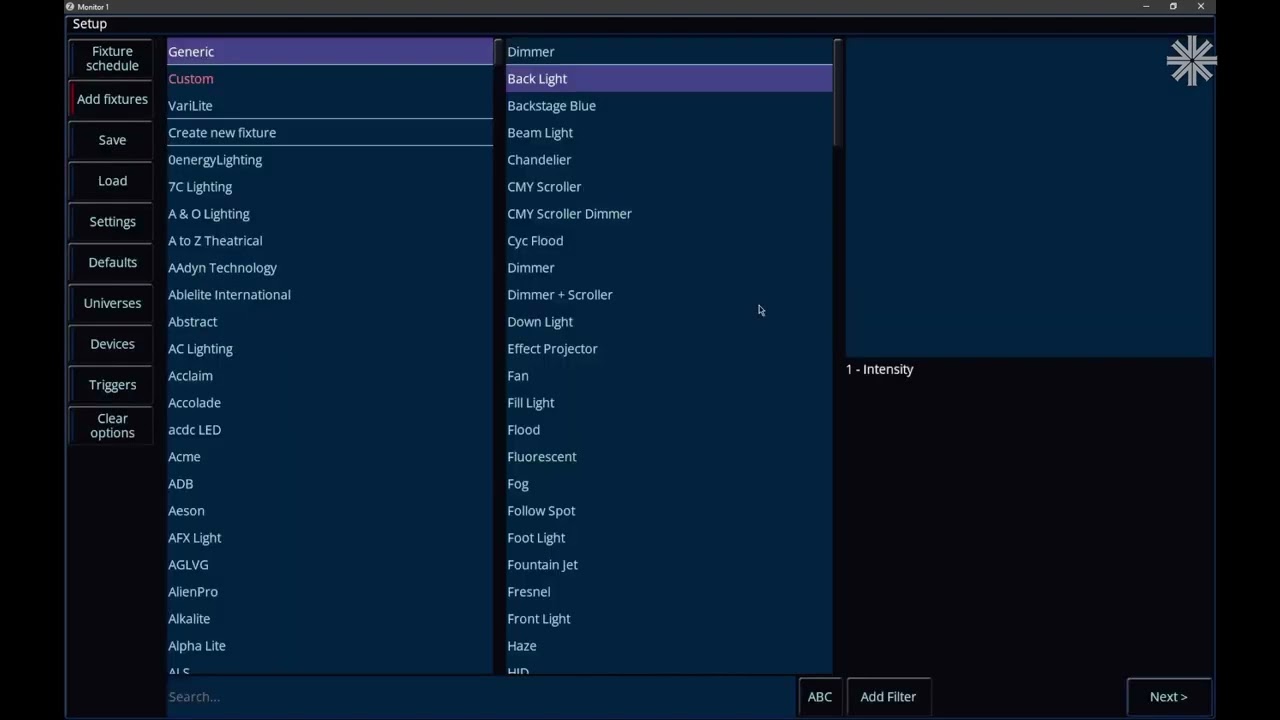The width and height of the screenshot is (1280, 720).
Task: Select Foot Light fixture type
Action: coord(669,538)
